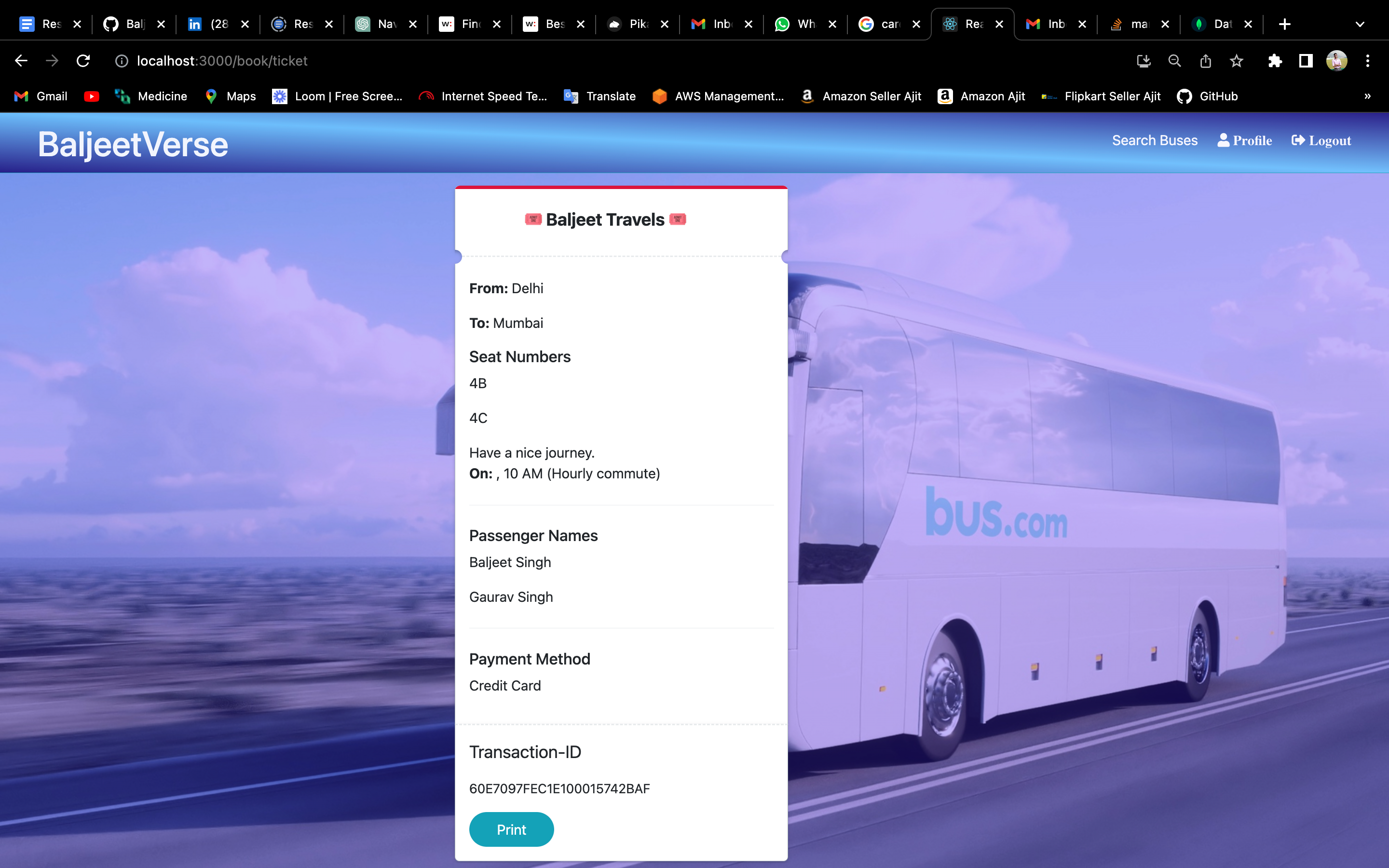Toggle the browser side panel

(1306, 61)
